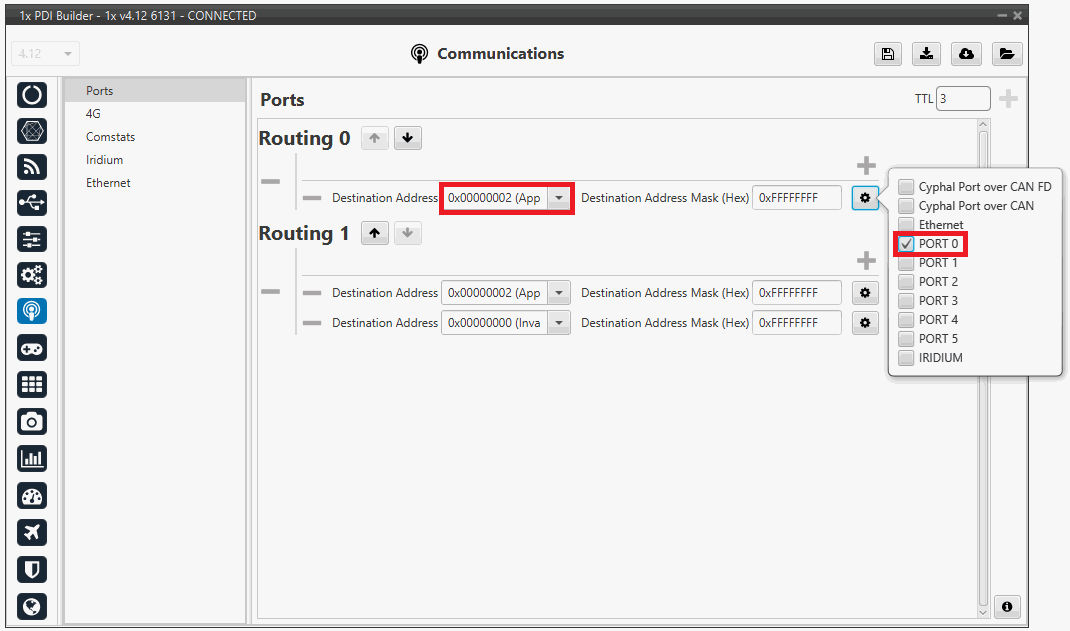The image size is (1070, 631).
Task: Uncheck the PORT 0 checkbox
Action: tap(906, 244)
